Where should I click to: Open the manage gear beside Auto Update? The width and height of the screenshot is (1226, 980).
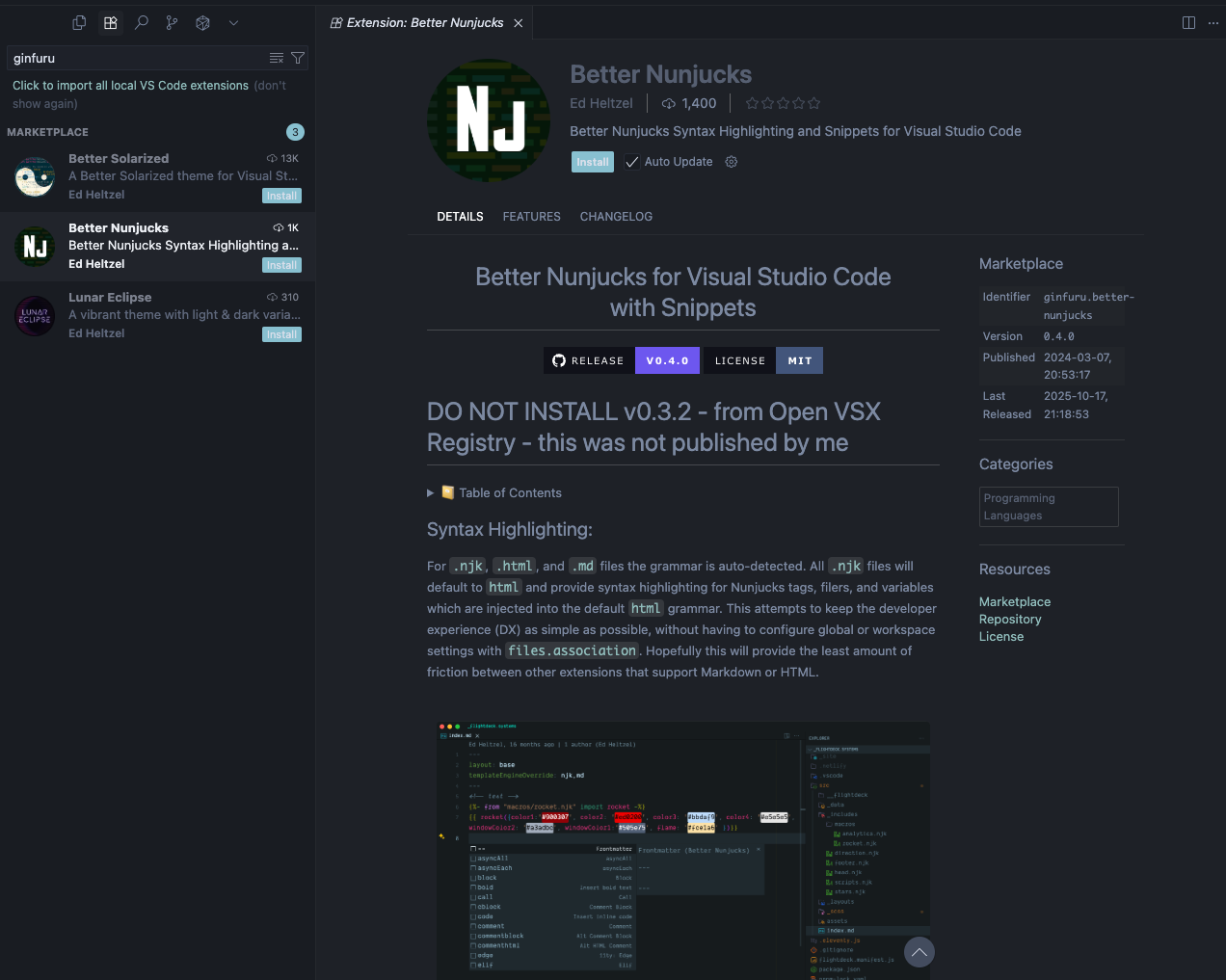(x=732, y=162)
